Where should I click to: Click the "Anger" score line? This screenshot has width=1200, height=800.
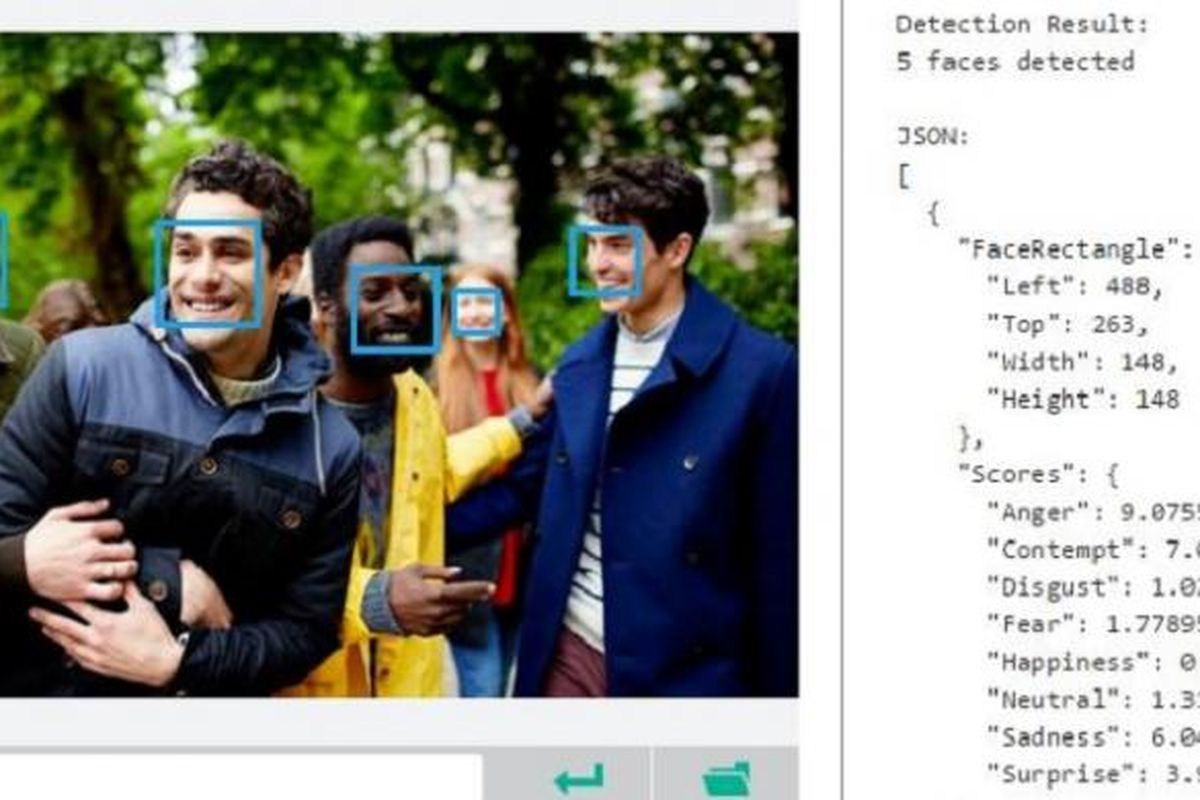pyautogui.click(x=1090, y=512)
